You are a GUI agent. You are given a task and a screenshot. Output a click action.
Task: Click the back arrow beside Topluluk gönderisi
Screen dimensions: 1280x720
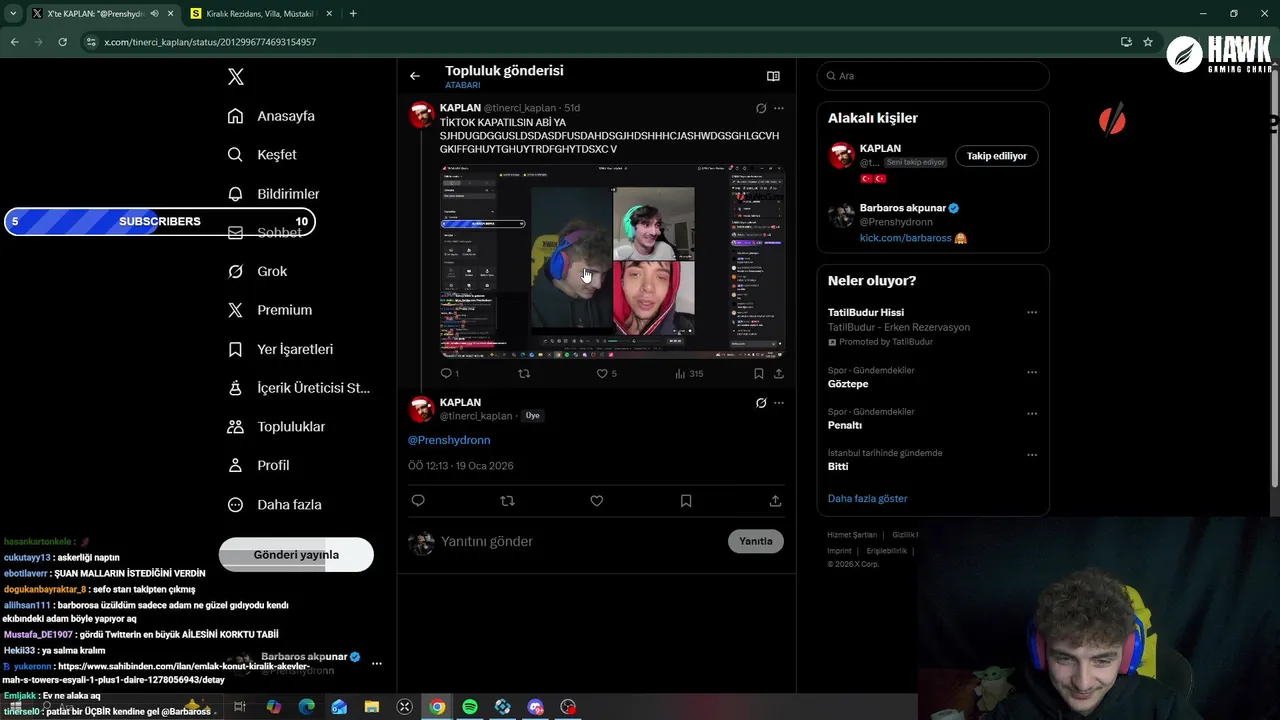tap(415, 76)
